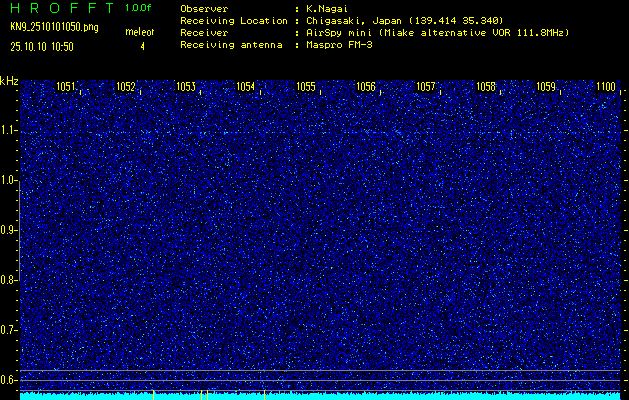Click the 1058 time tick label

point(486,87)
